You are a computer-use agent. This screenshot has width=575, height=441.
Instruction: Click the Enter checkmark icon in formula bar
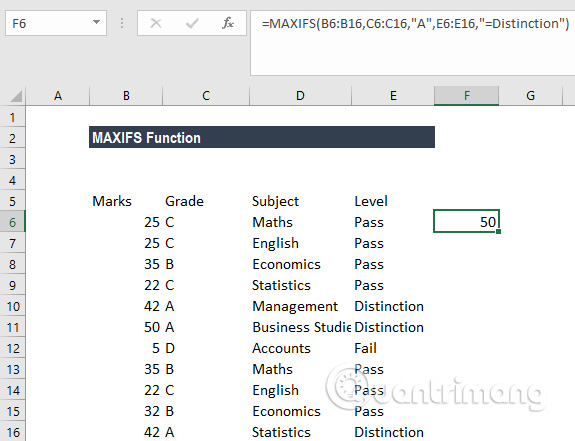pyautogui.click(x=192, y=23)
